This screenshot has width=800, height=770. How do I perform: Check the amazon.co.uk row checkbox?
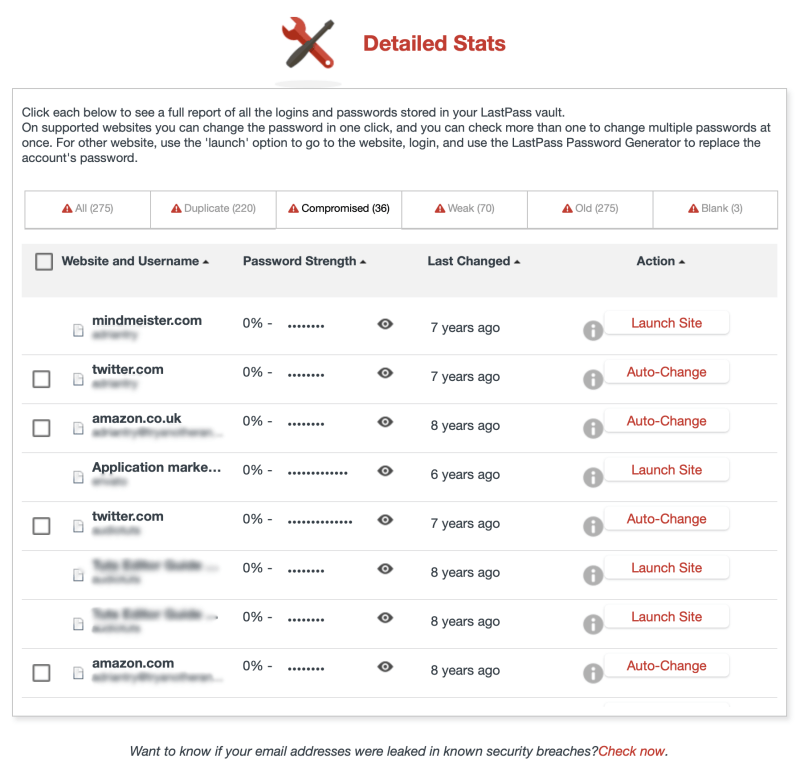41,428
